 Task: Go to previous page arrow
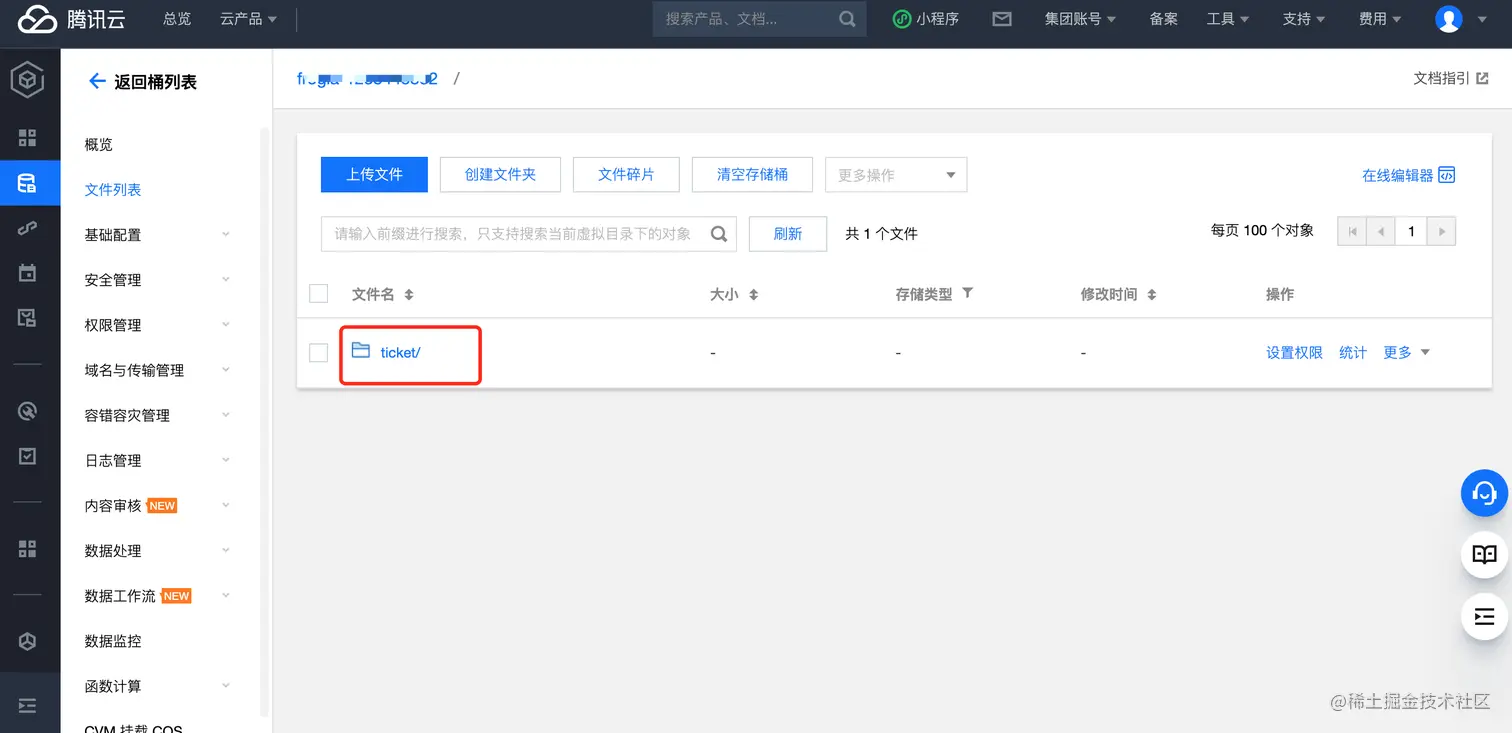(x=1381, y=231)
